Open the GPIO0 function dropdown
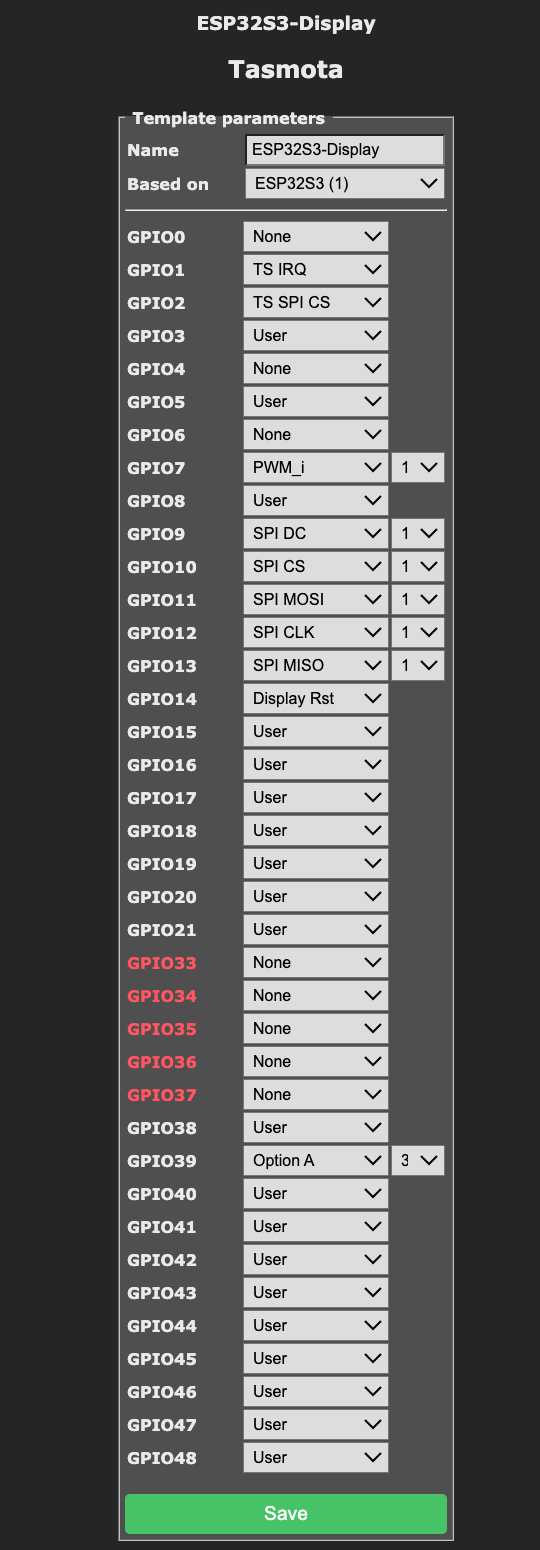The width and height of the screenshot is (540, 1550). click(x=316, y=237)
